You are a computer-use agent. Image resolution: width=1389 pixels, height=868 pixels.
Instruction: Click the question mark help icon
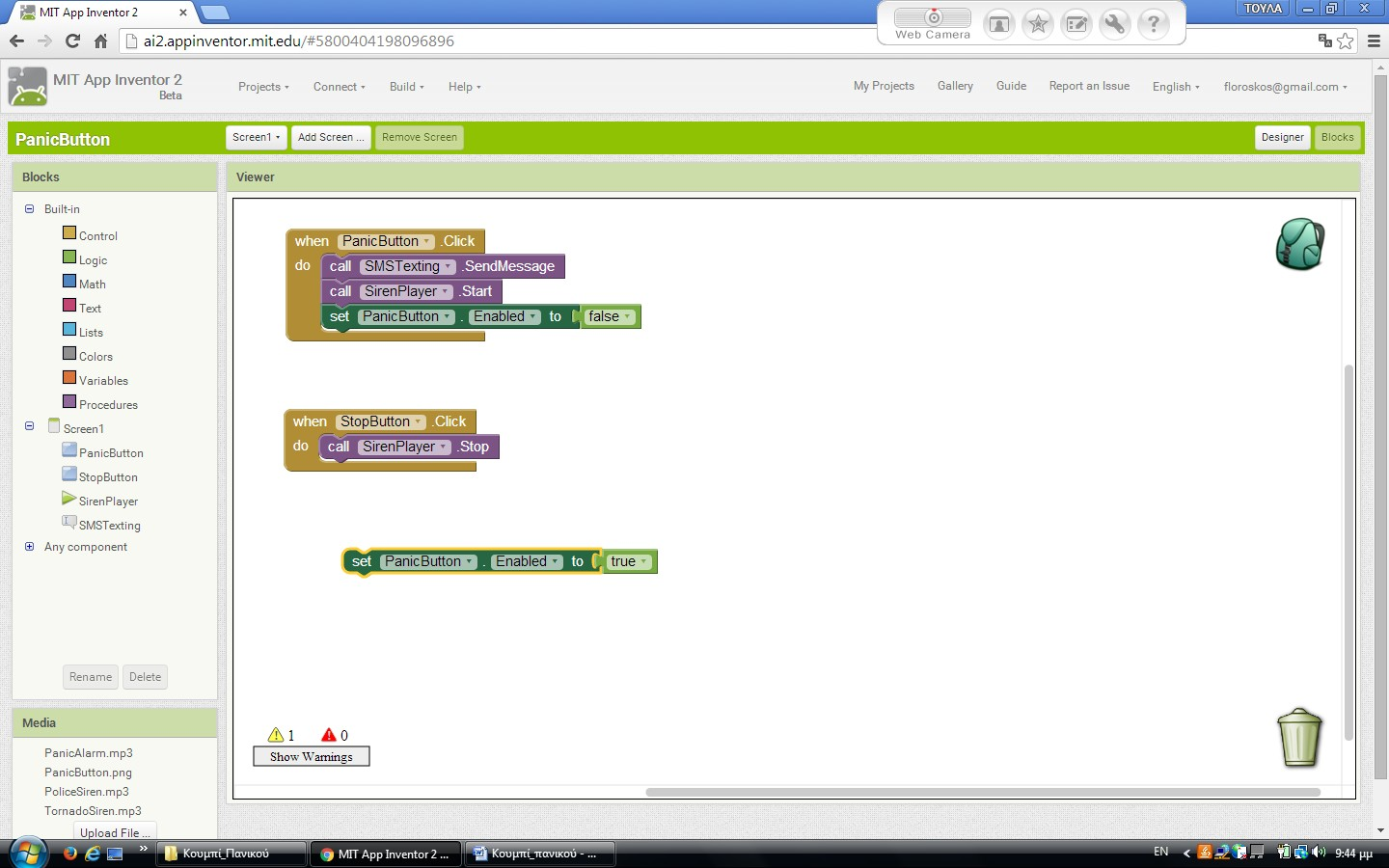1154,24
